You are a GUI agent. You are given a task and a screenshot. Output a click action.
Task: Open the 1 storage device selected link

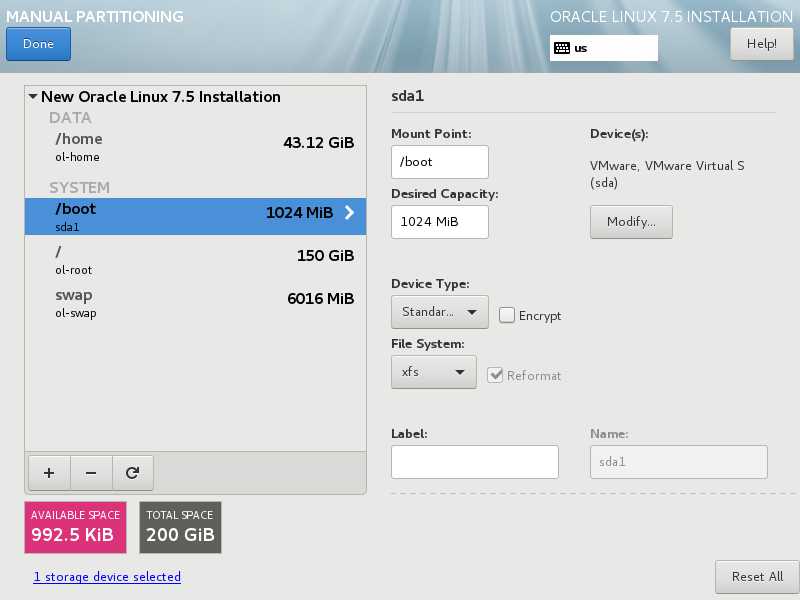[x=107, y=577]
